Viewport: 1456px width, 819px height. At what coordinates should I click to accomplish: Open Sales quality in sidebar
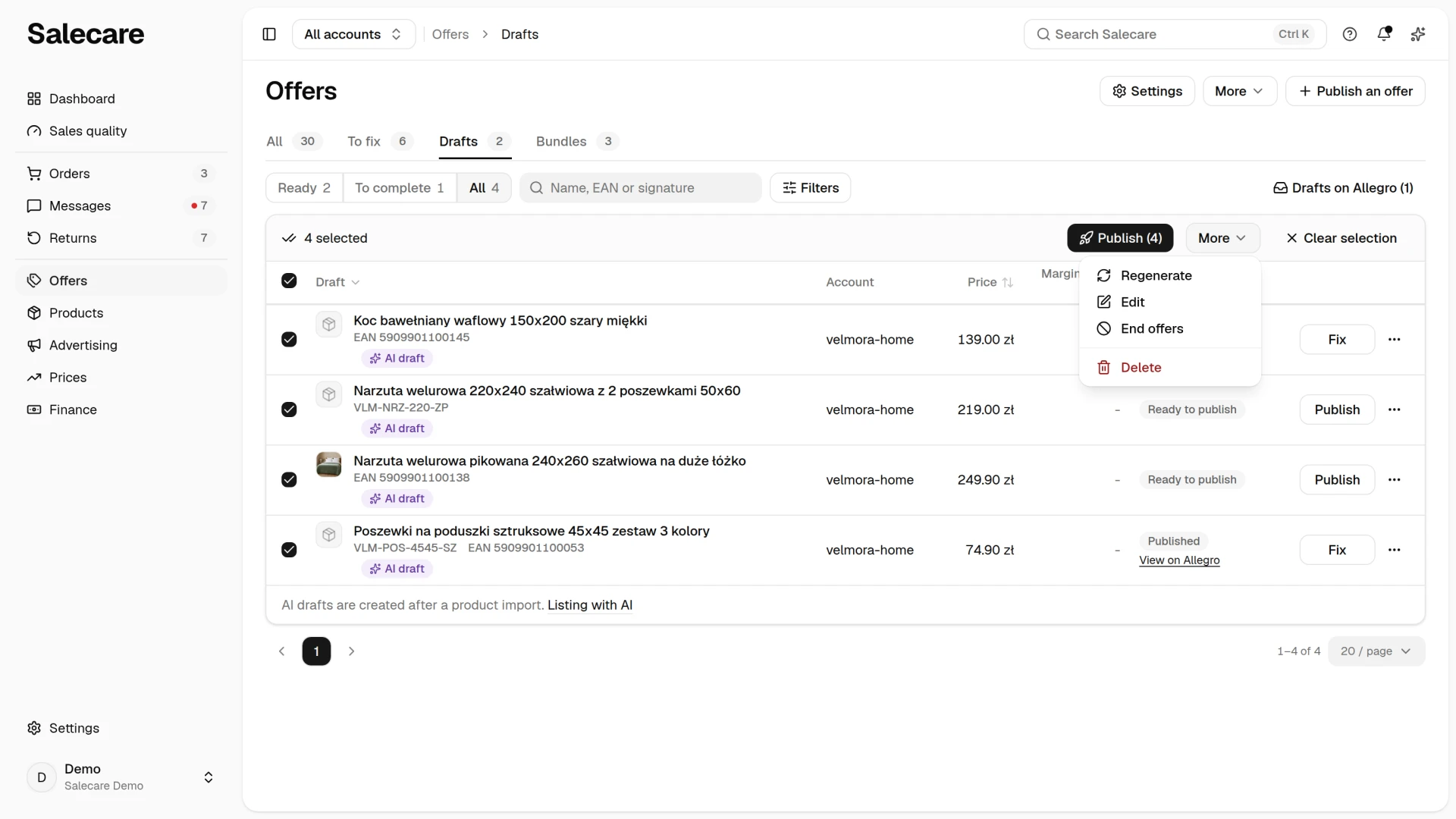point(121,131)
